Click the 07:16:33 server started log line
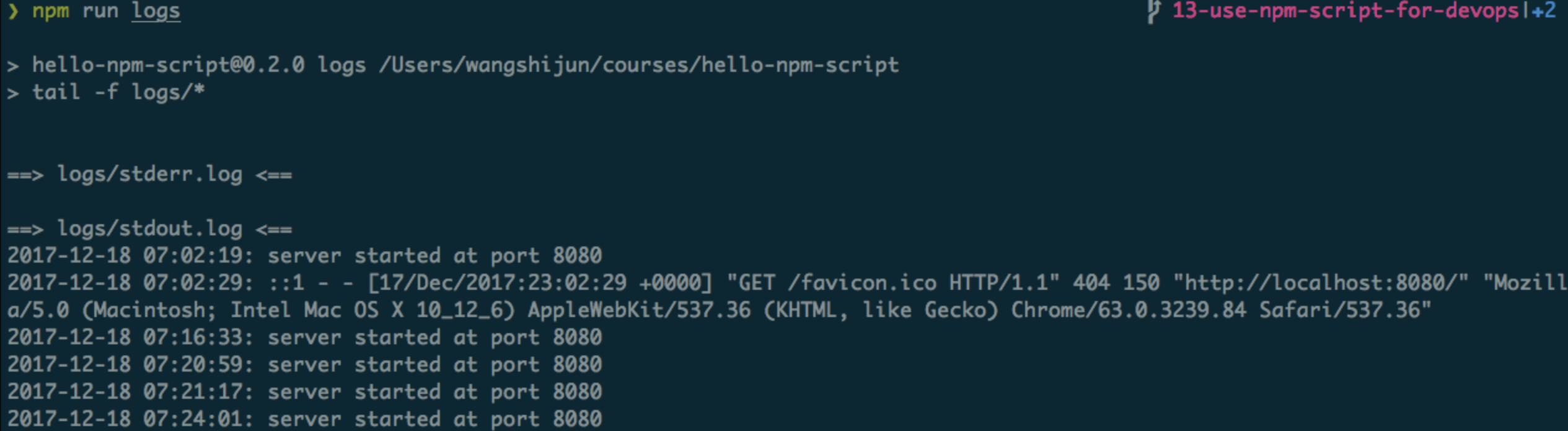 (x=304, y=337)
